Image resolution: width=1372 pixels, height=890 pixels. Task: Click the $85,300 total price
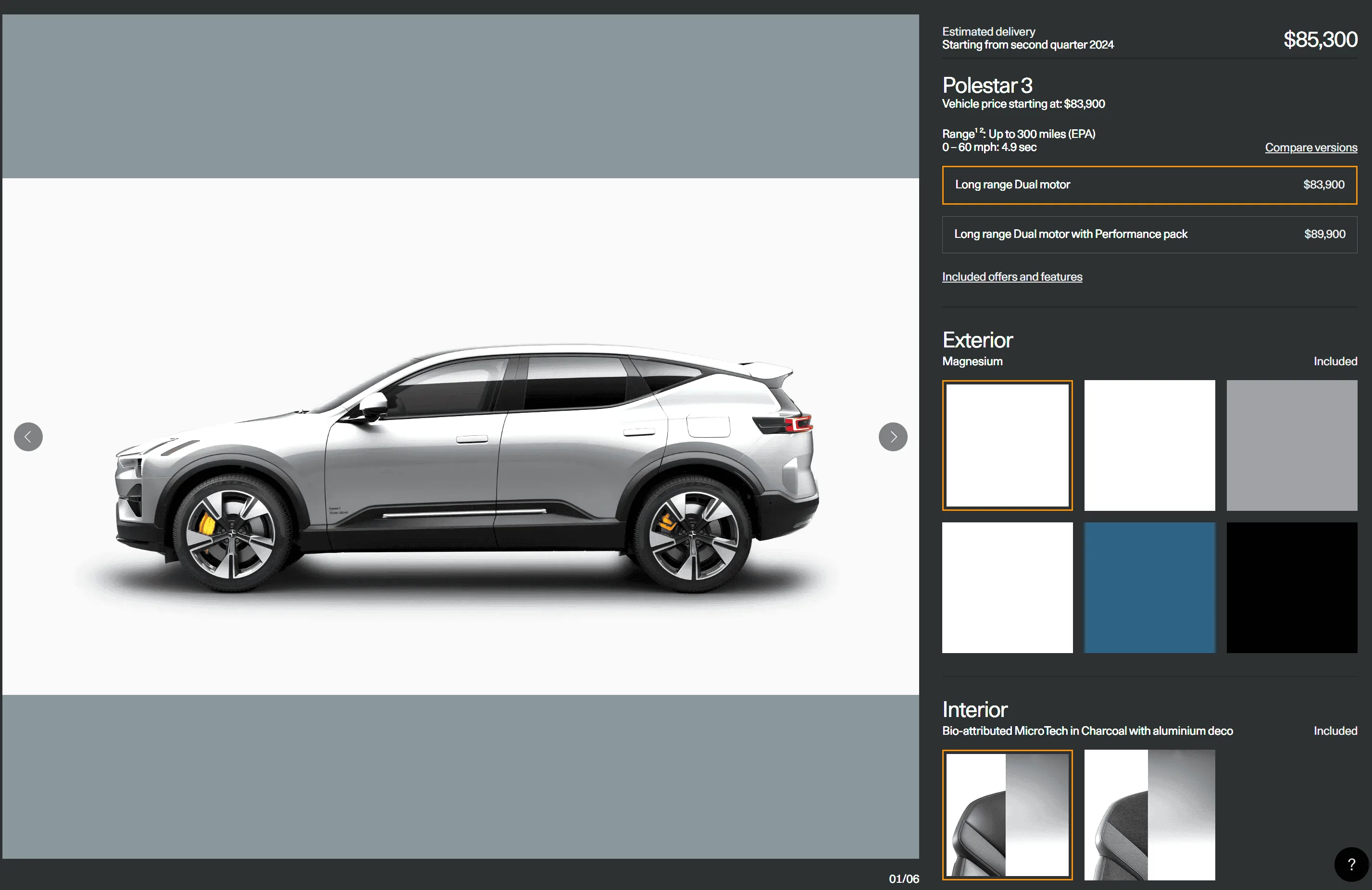1320,39
